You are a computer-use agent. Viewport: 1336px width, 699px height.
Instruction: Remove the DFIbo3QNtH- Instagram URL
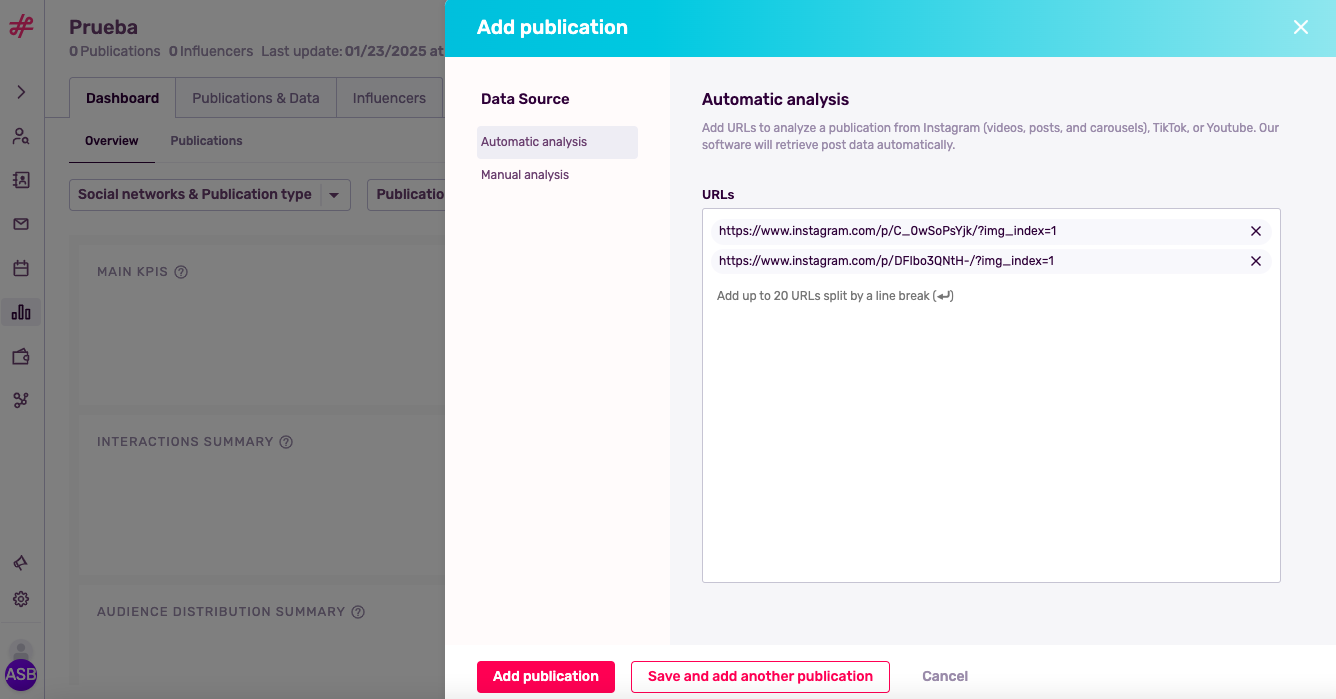point(1256,261)
